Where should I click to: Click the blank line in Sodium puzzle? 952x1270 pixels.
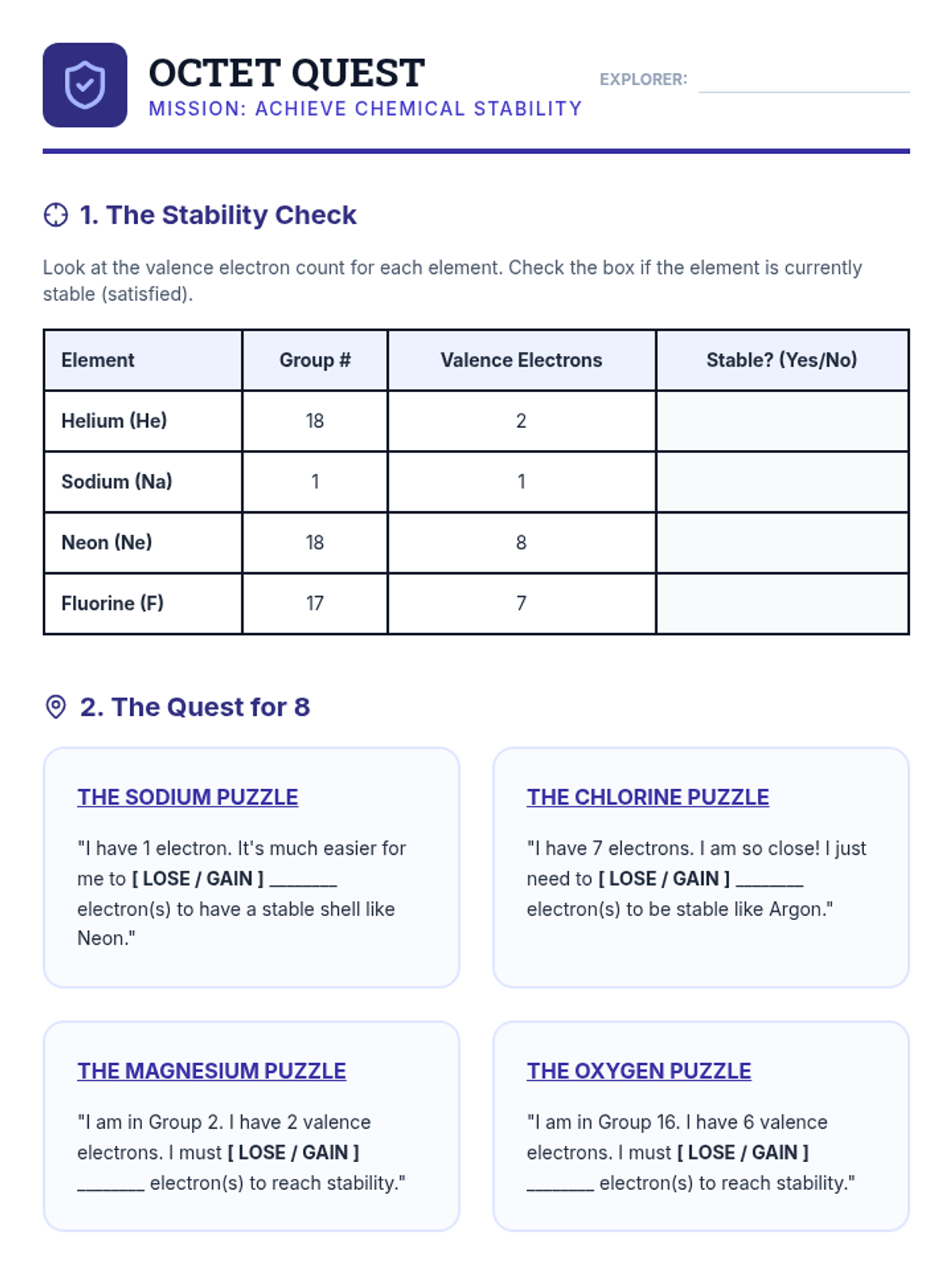303,881
